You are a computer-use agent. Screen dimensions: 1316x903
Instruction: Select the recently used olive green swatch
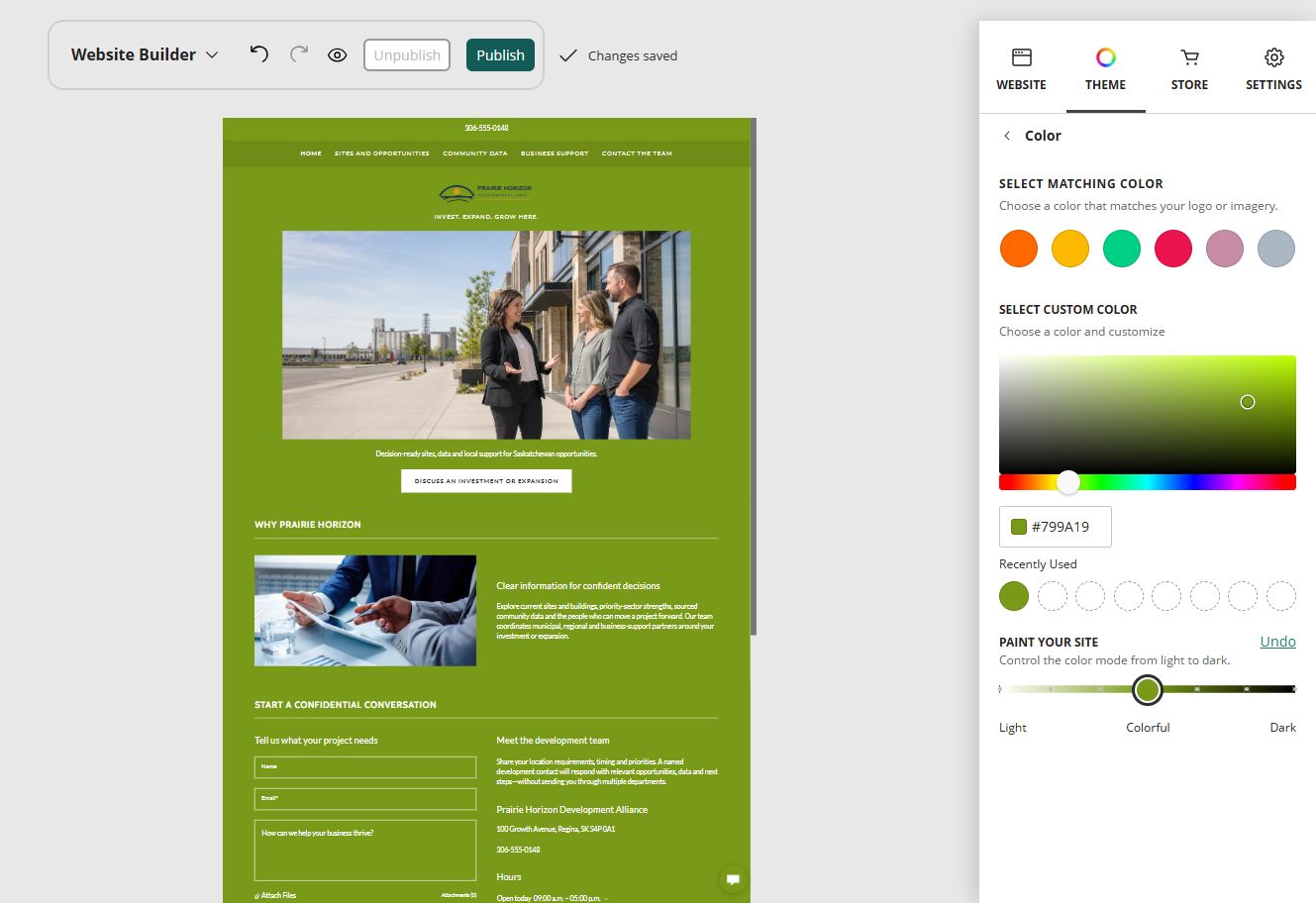pyautogui.click(x=1014, y=596)
